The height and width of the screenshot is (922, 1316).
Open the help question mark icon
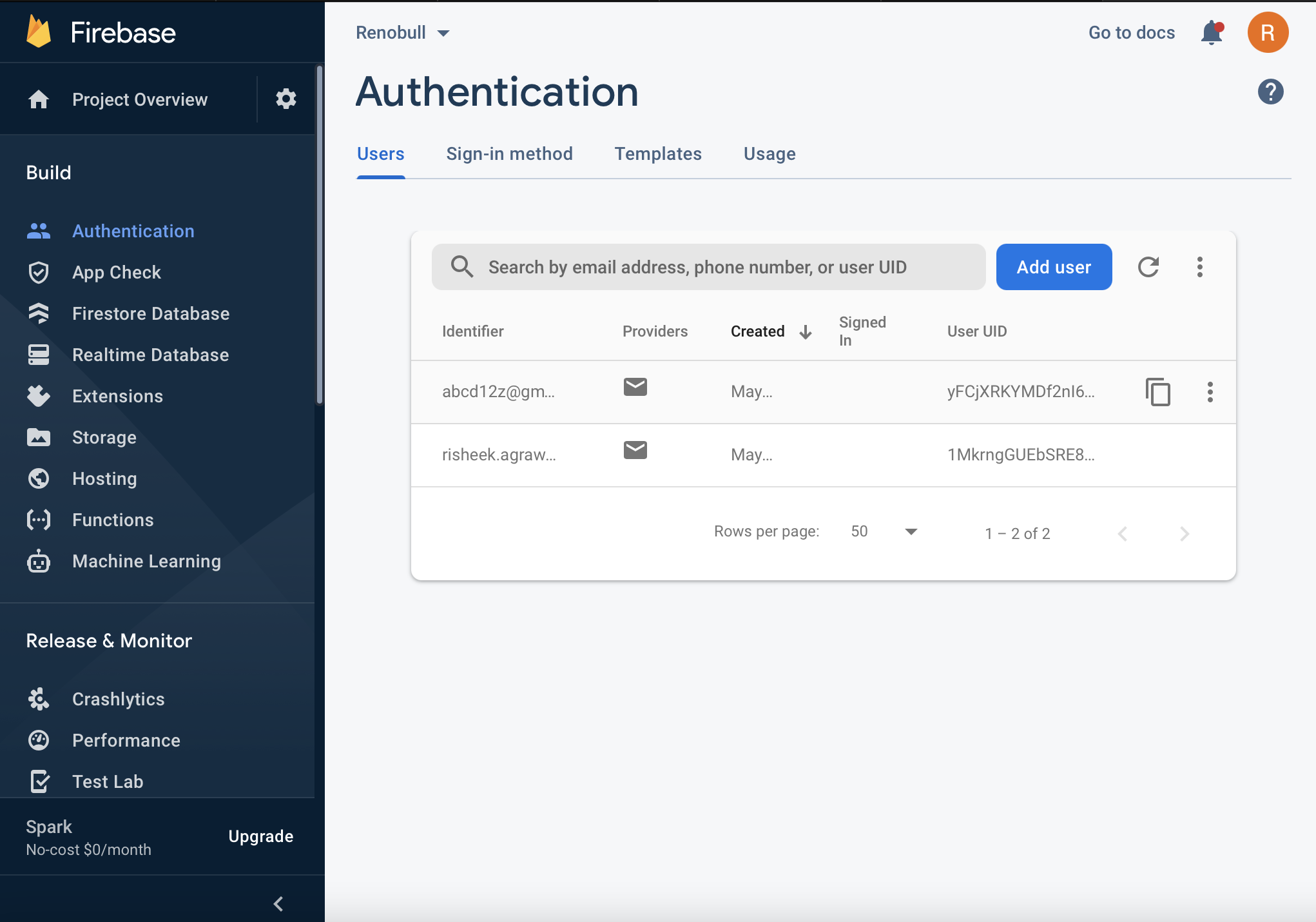point(1270,92)
